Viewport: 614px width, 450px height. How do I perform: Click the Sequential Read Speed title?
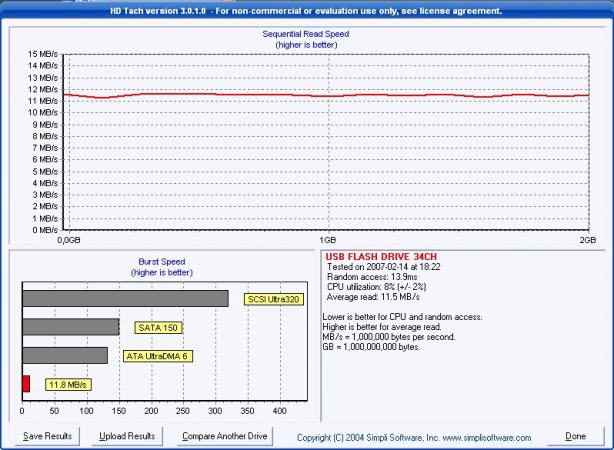306,34
